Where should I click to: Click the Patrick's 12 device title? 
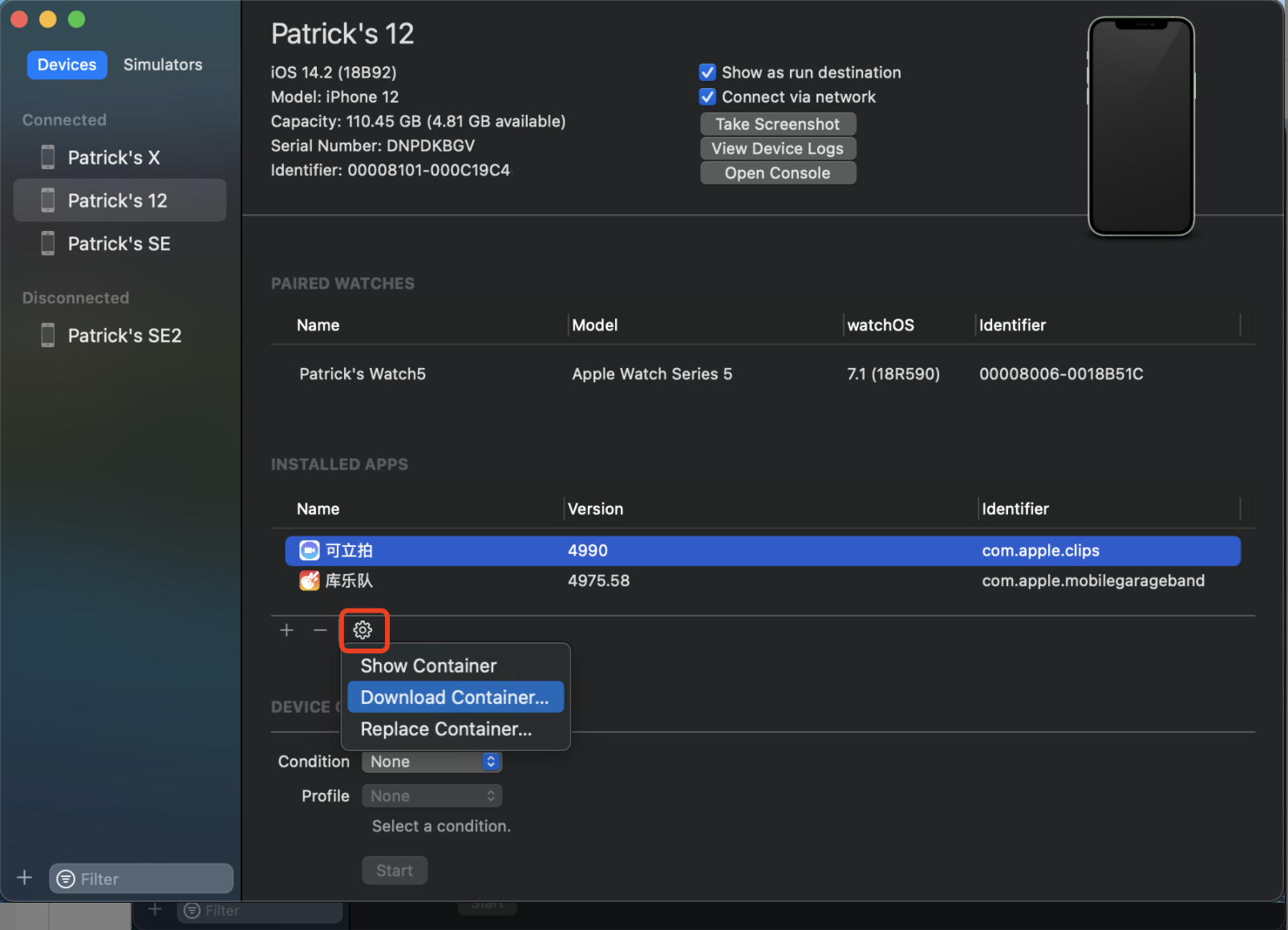[x=342, y=34]
